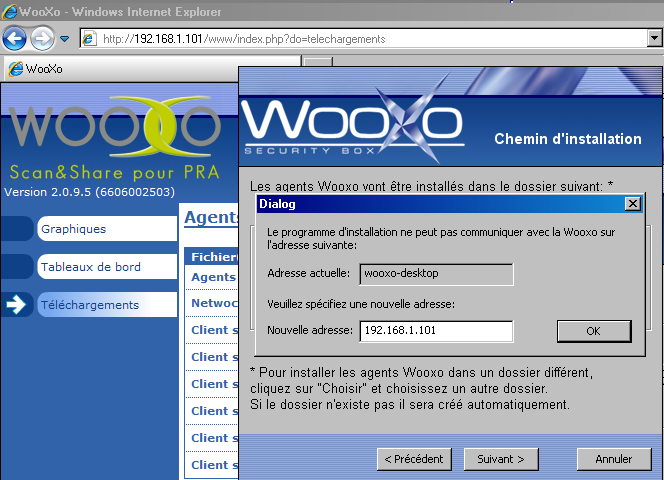Click the Nouvelle adresse input field
Screen dimensions: 664x480
[x=436, y=331]
